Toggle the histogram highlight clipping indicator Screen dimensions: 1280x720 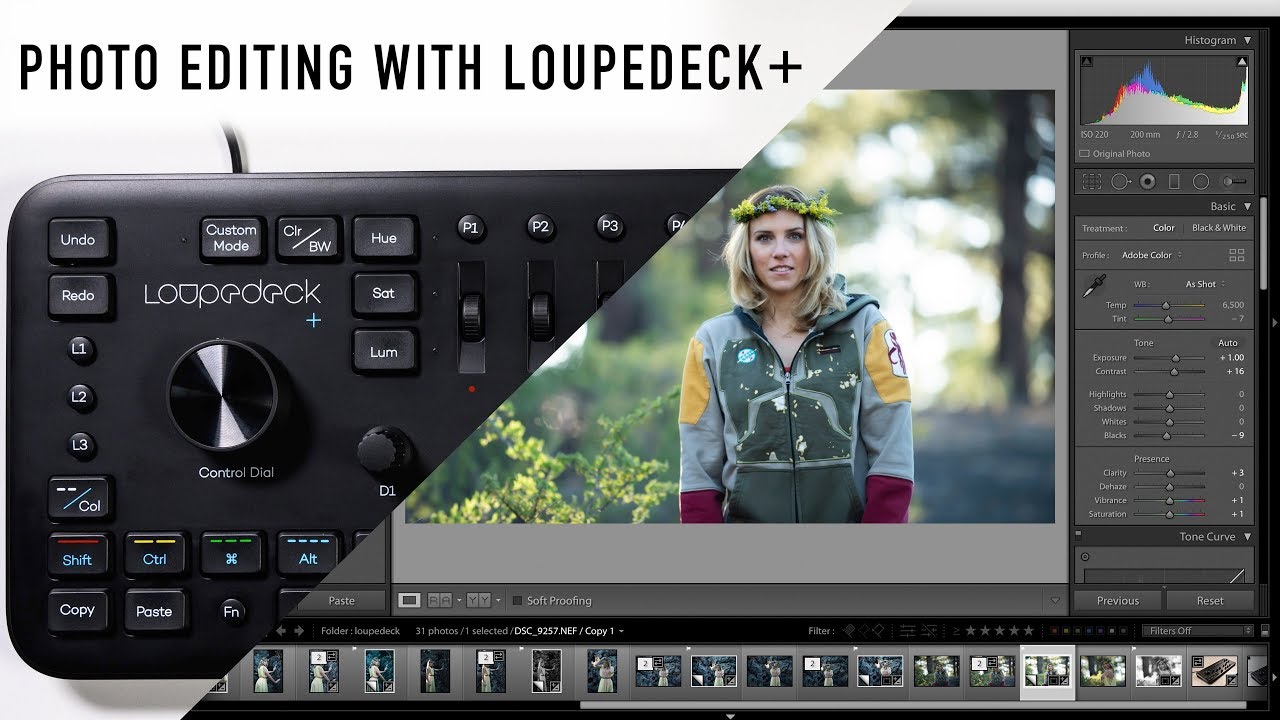pos(1242,61)
